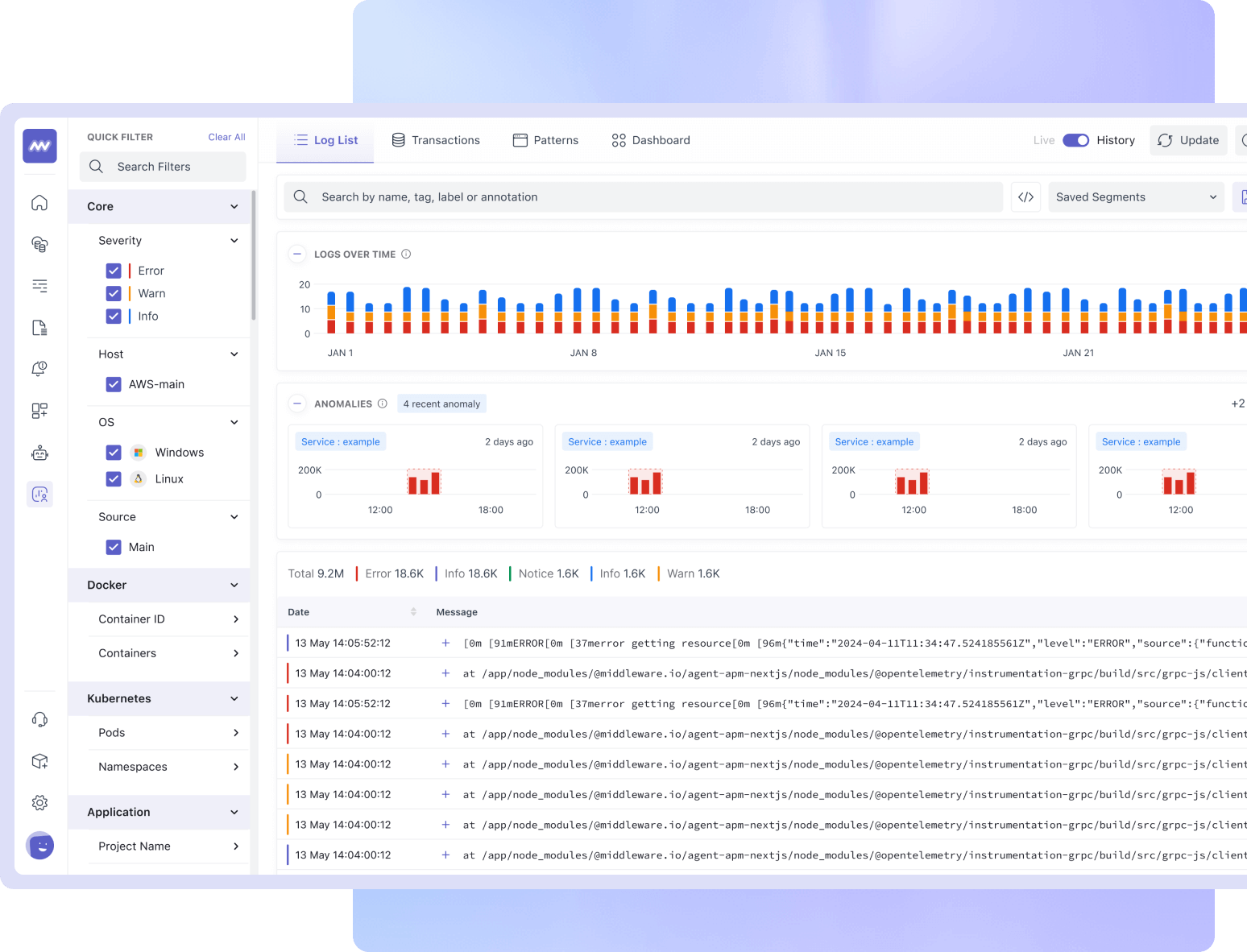Click the Clear All link
The height and width of the screenshot is (952, 1247).
pos(226,137)
